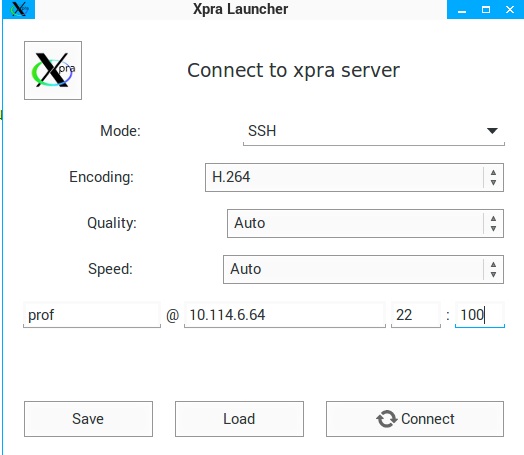Screen dimensions: 524x455
Task: Click the Speed up-down arrows
Action: 493,270
